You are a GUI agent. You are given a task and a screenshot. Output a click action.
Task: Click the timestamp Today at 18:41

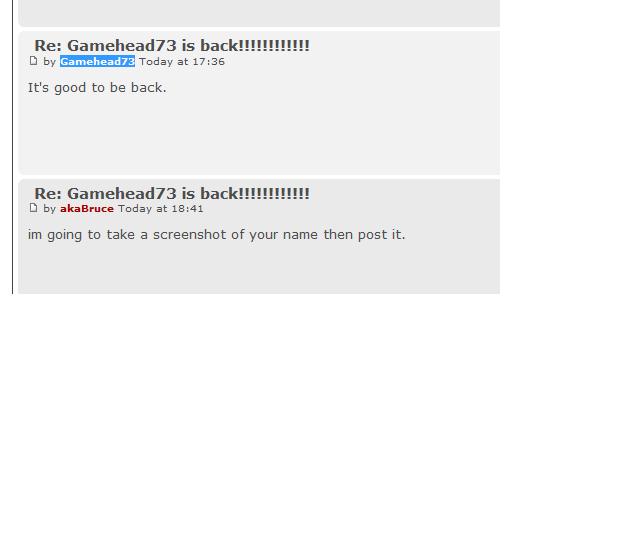click(x=160, y=208)
